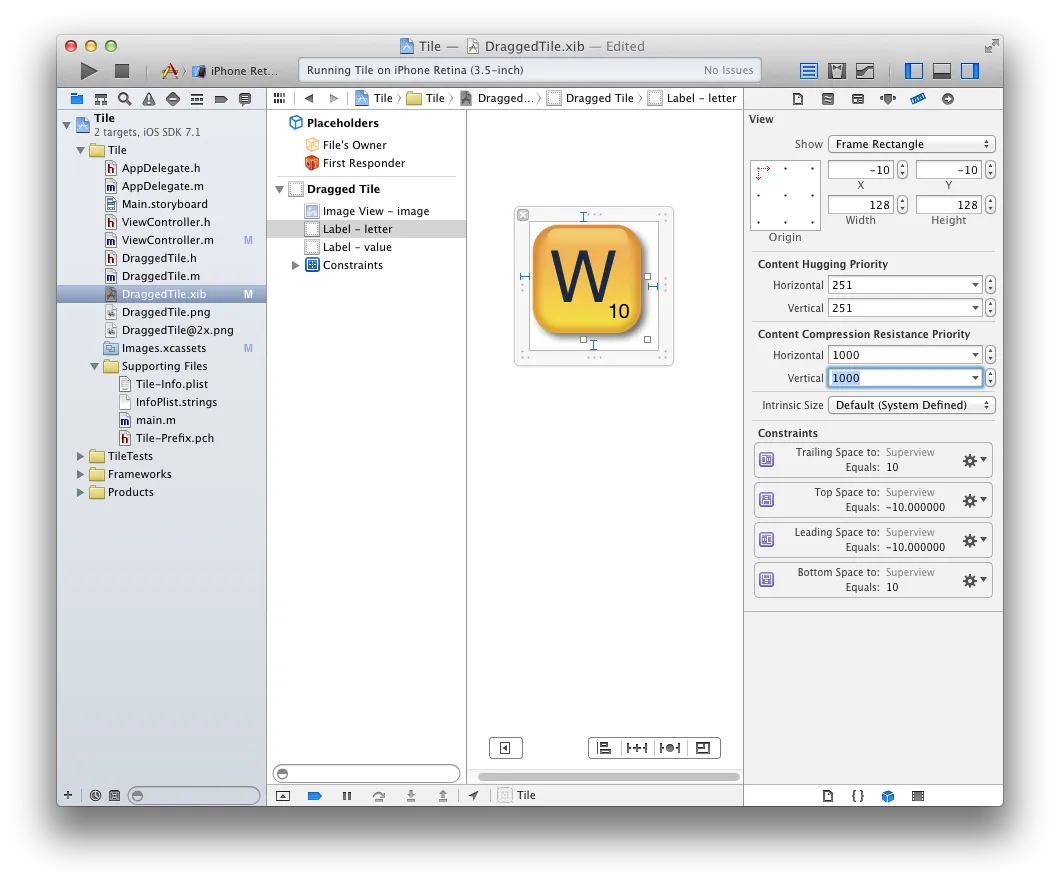Select the Object library tab
The height and width of the screenshot is (885, 1060).
pyautogui.click(x=887, y=796)
